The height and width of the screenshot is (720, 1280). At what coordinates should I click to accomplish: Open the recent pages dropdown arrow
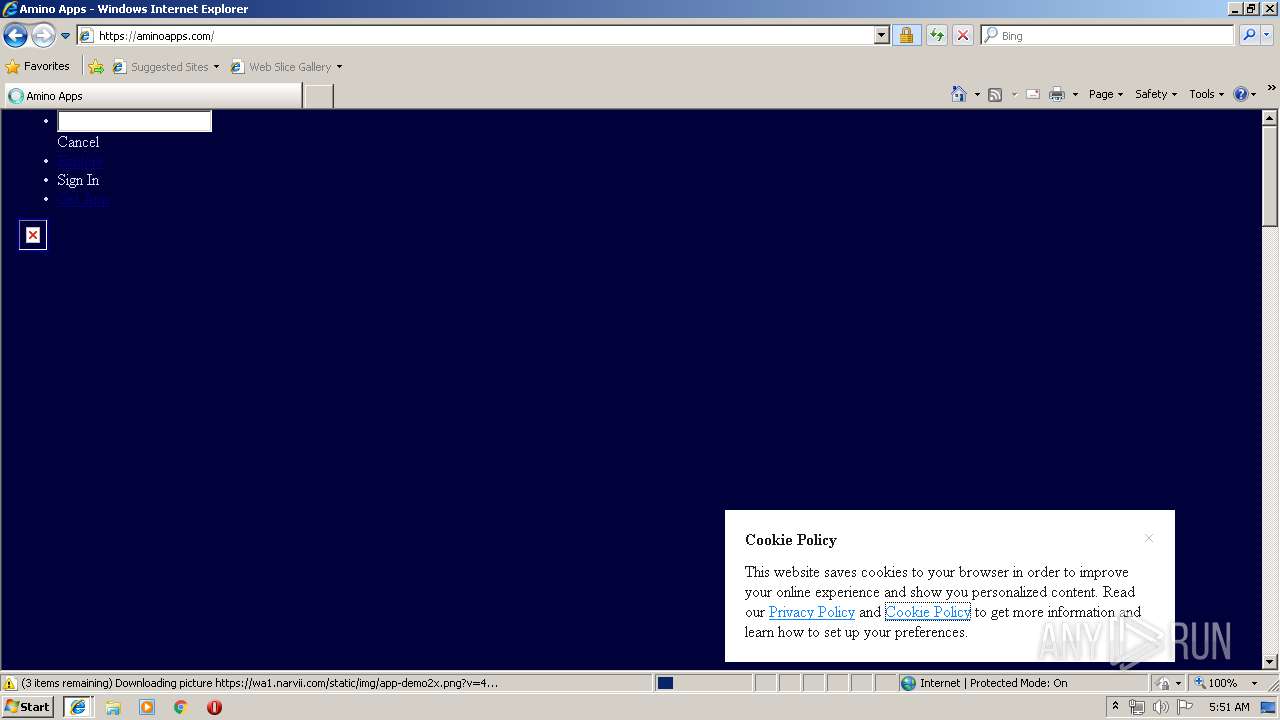click(x=66, y=36)
